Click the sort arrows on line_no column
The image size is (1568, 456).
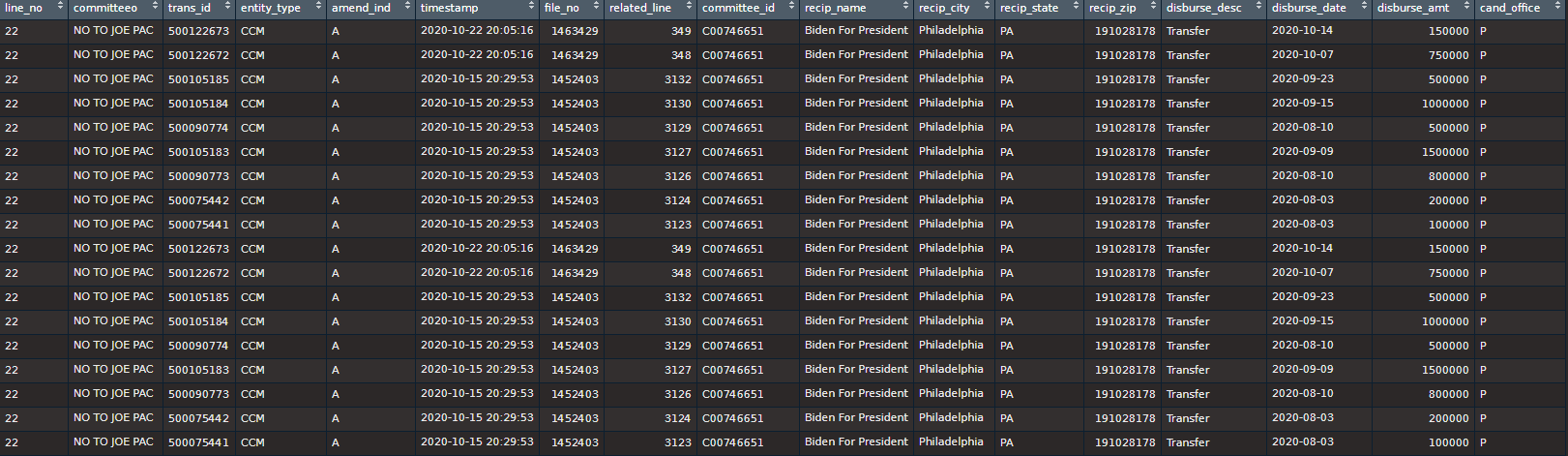(x=61, y=7)
